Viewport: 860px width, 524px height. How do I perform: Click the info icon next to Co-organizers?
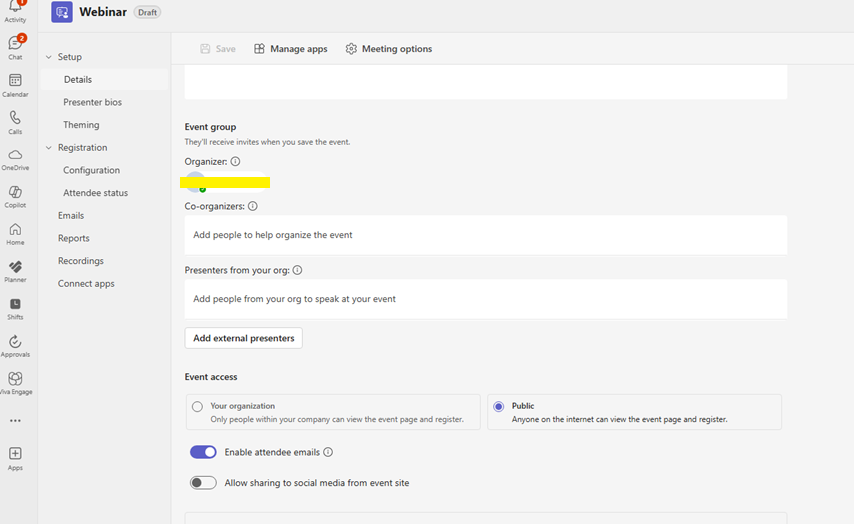[253, 206]
